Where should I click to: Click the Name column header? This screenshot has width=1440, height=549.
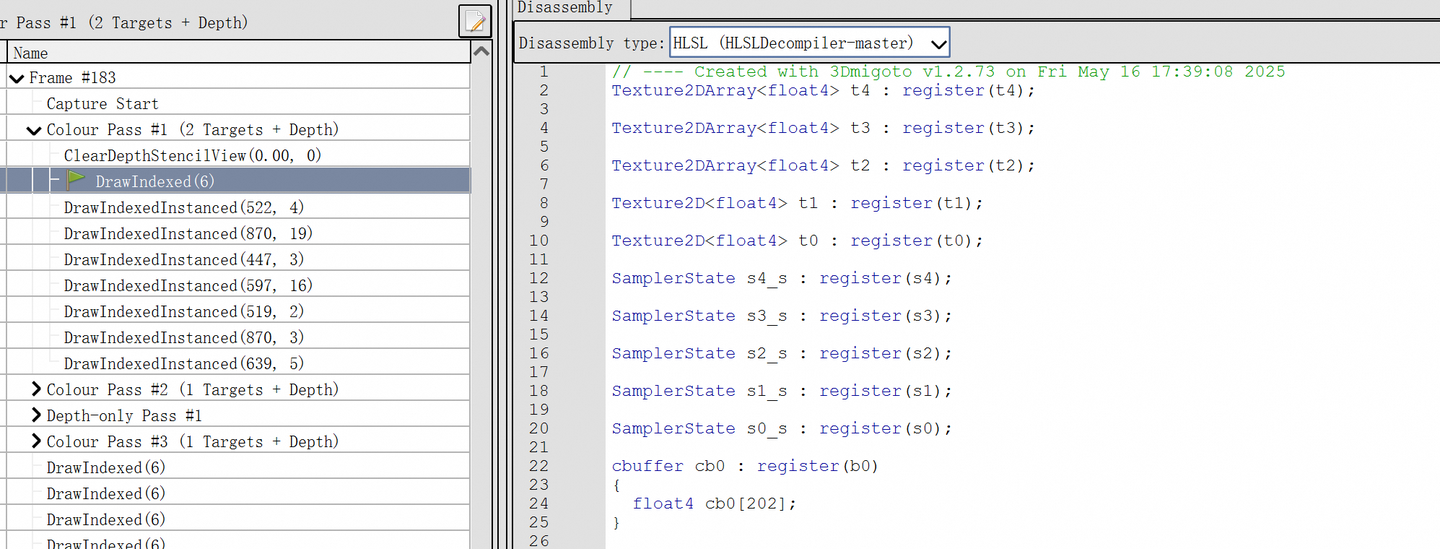pos(31,53)
